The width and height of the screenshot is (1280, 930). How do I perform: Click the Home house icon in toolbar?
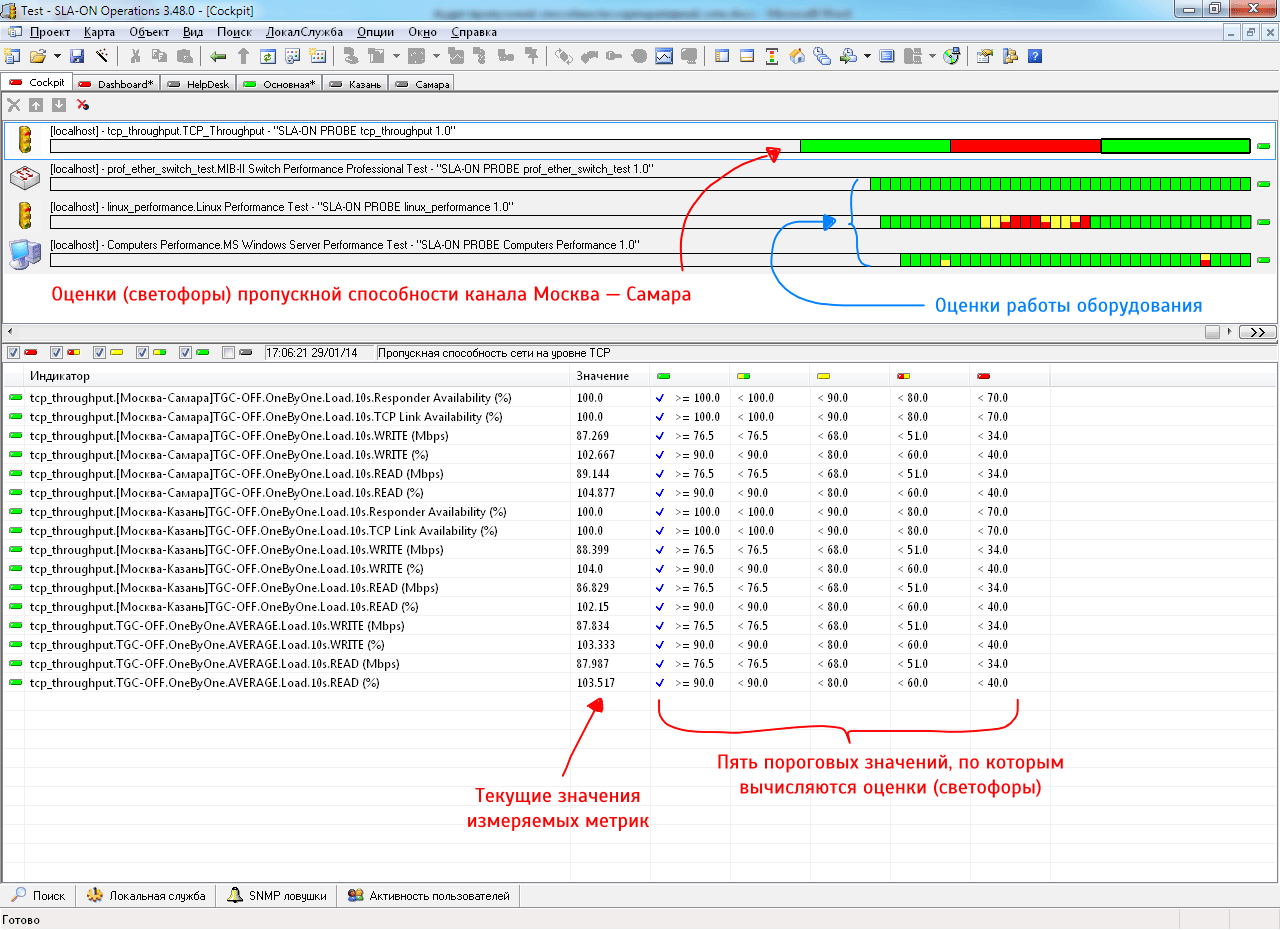pos(797,56)
